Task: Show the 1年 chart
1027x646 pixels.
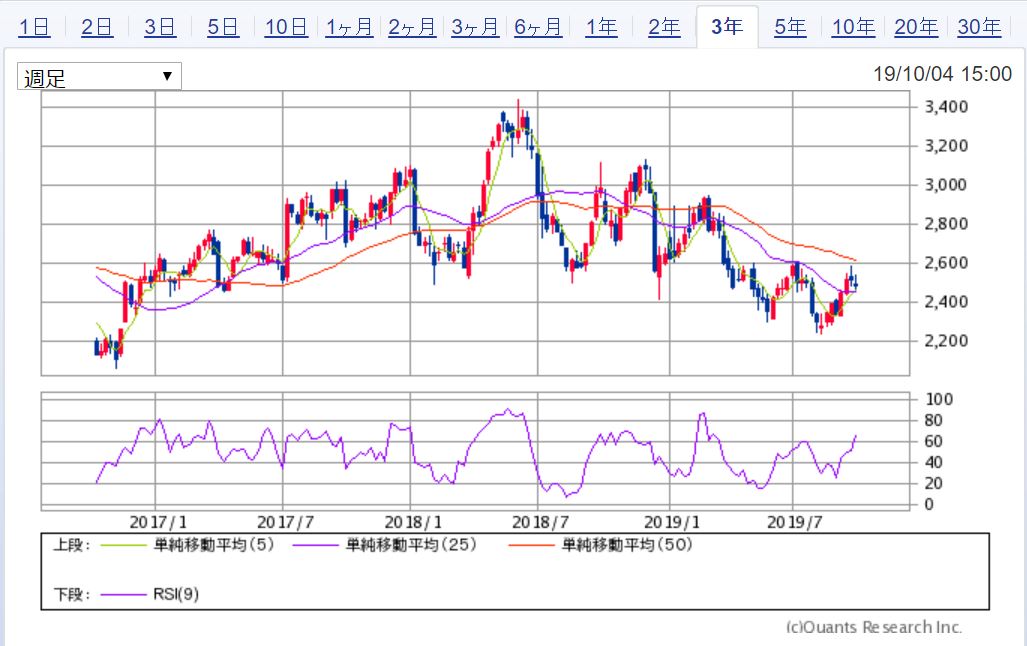Action: click(x=601, y=28)
